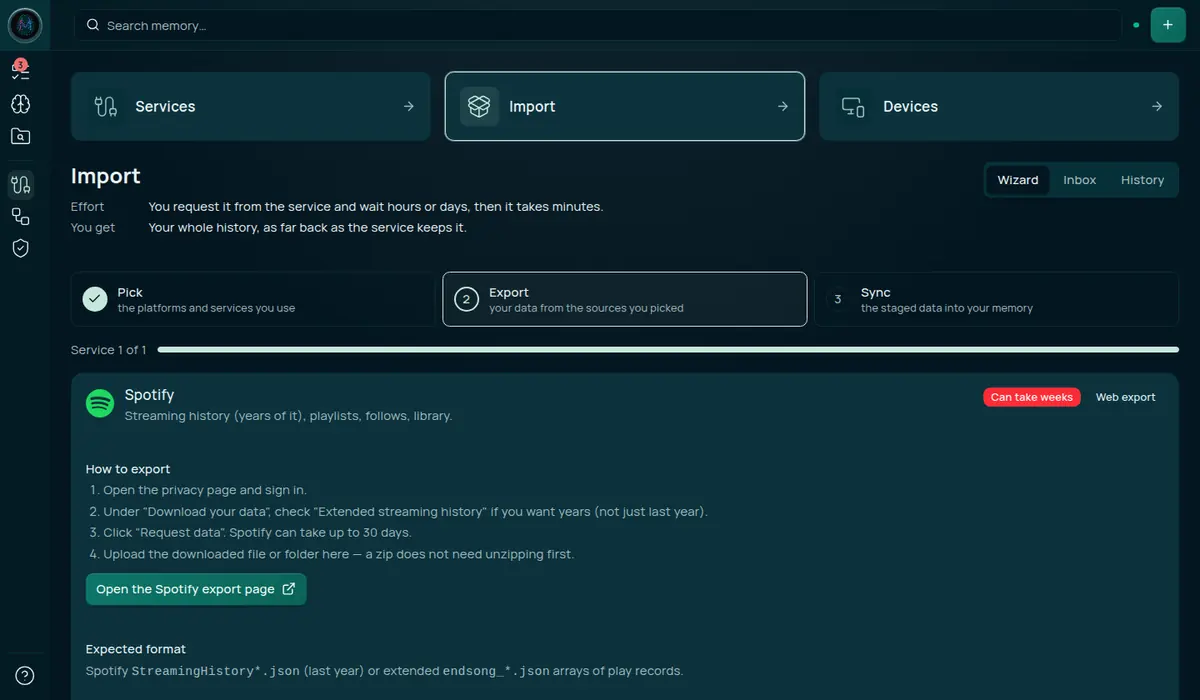
Task: Click the Spotify logo icon
Action: pos(100,403)
